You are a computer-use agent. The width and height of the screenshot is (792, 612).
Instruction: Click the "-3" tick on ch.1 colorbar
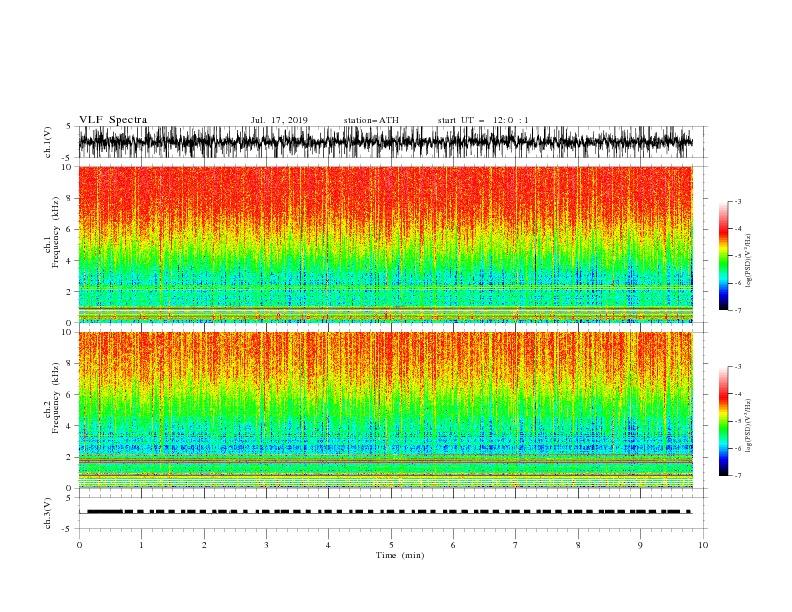coord(738,201)
